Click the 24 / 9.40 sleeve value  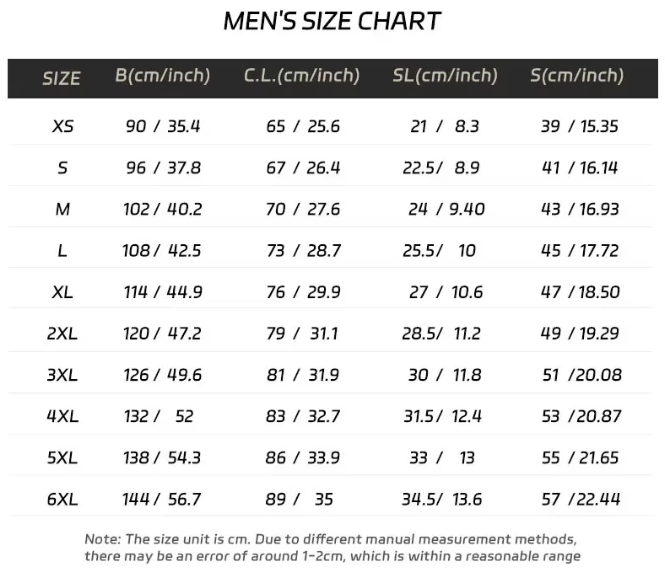click(446, 210)
